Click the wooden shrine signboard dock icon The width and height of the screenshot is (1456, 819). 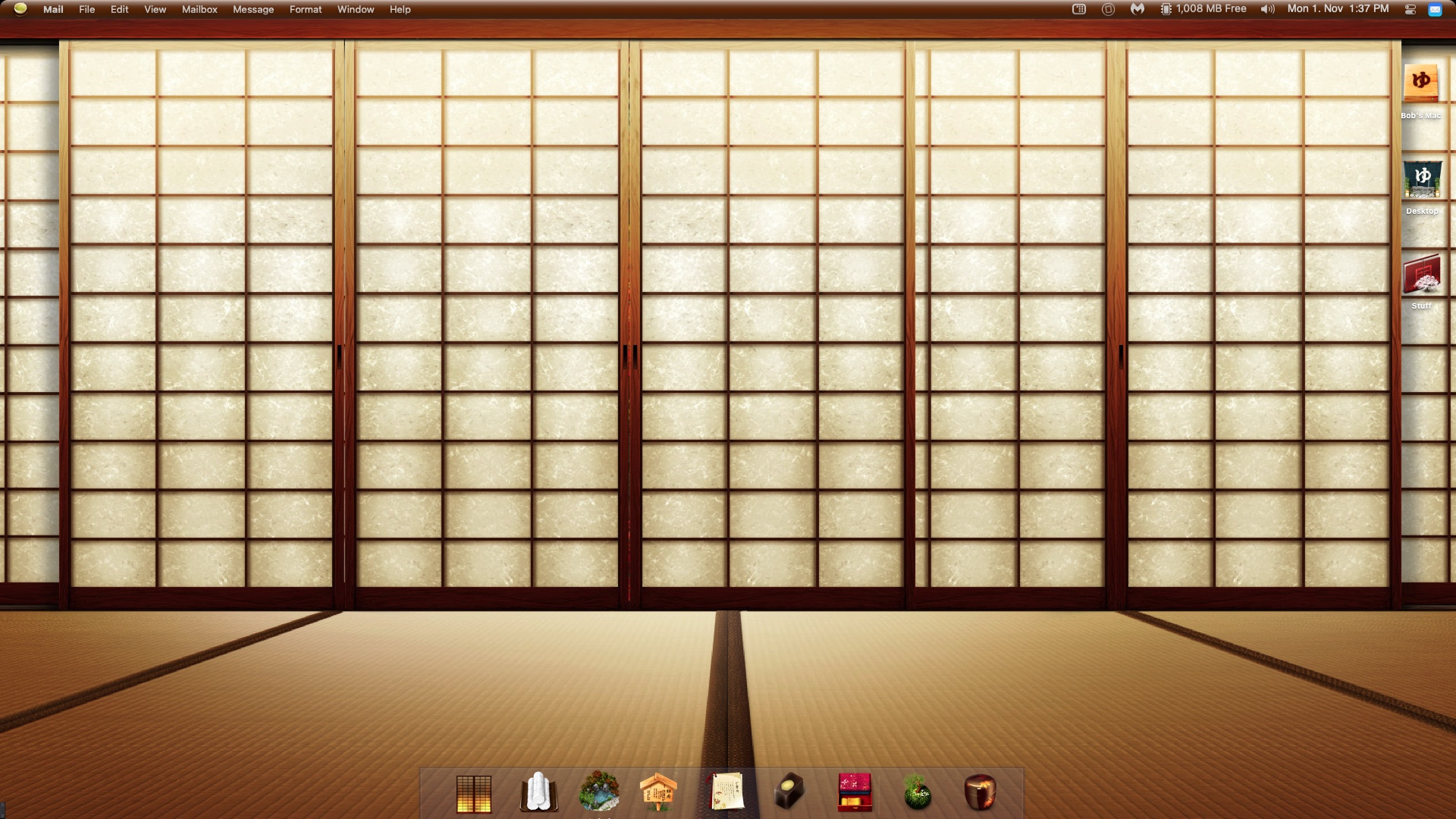657,792
